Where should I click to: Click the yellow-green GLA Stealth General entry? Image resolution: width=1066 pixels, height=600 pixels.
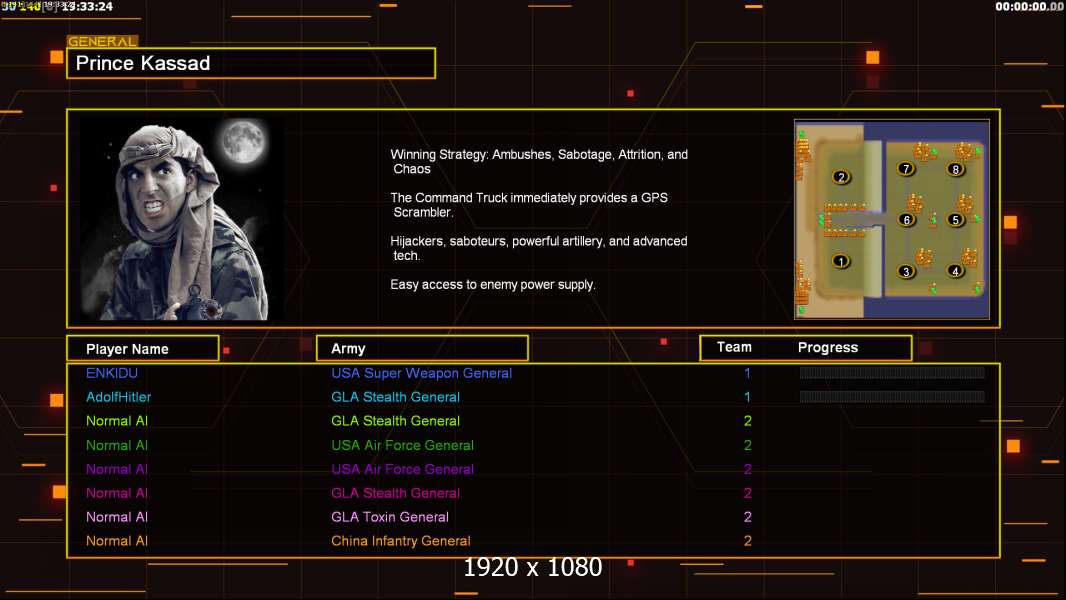[396, 421]
